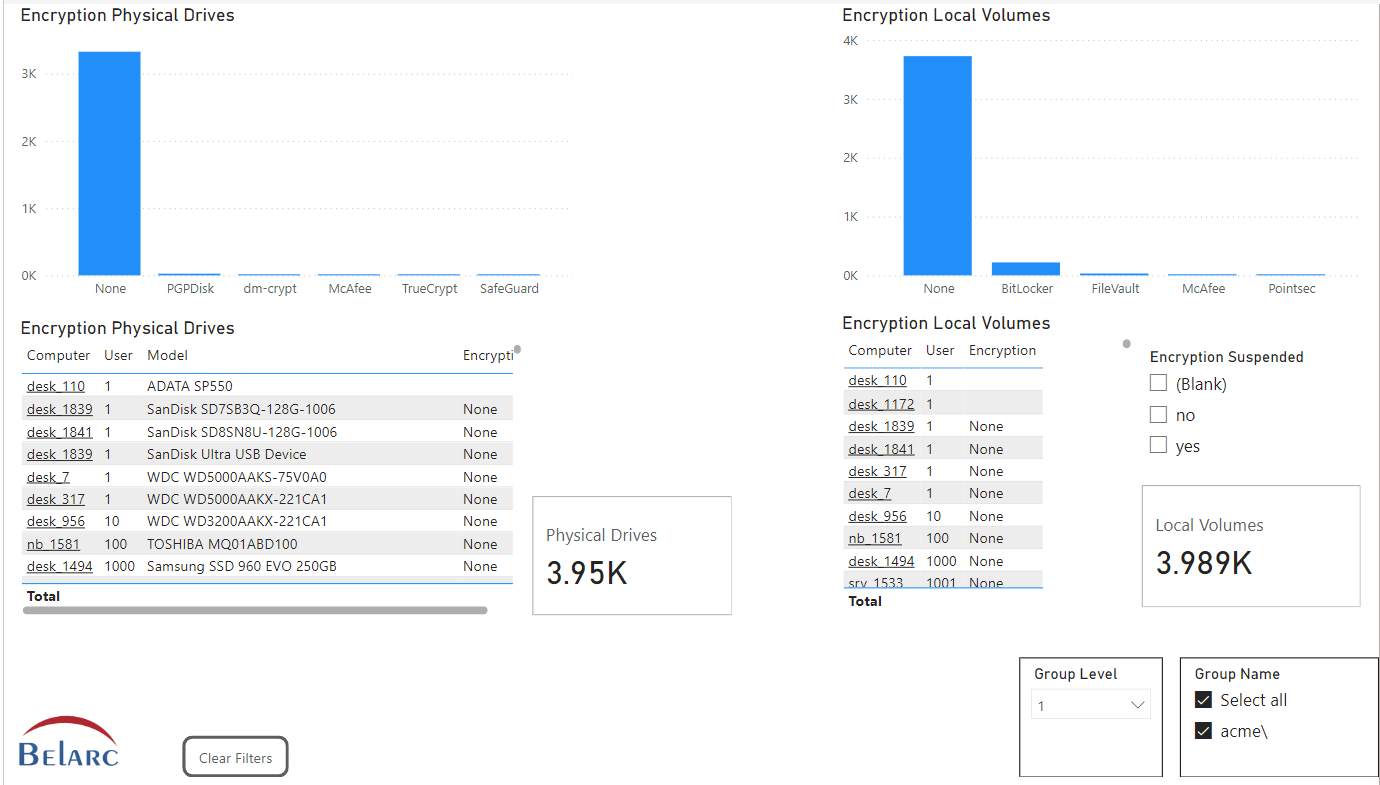
Task: Uncheck the acme\ group checkbox
Action: coord(1204,731)
